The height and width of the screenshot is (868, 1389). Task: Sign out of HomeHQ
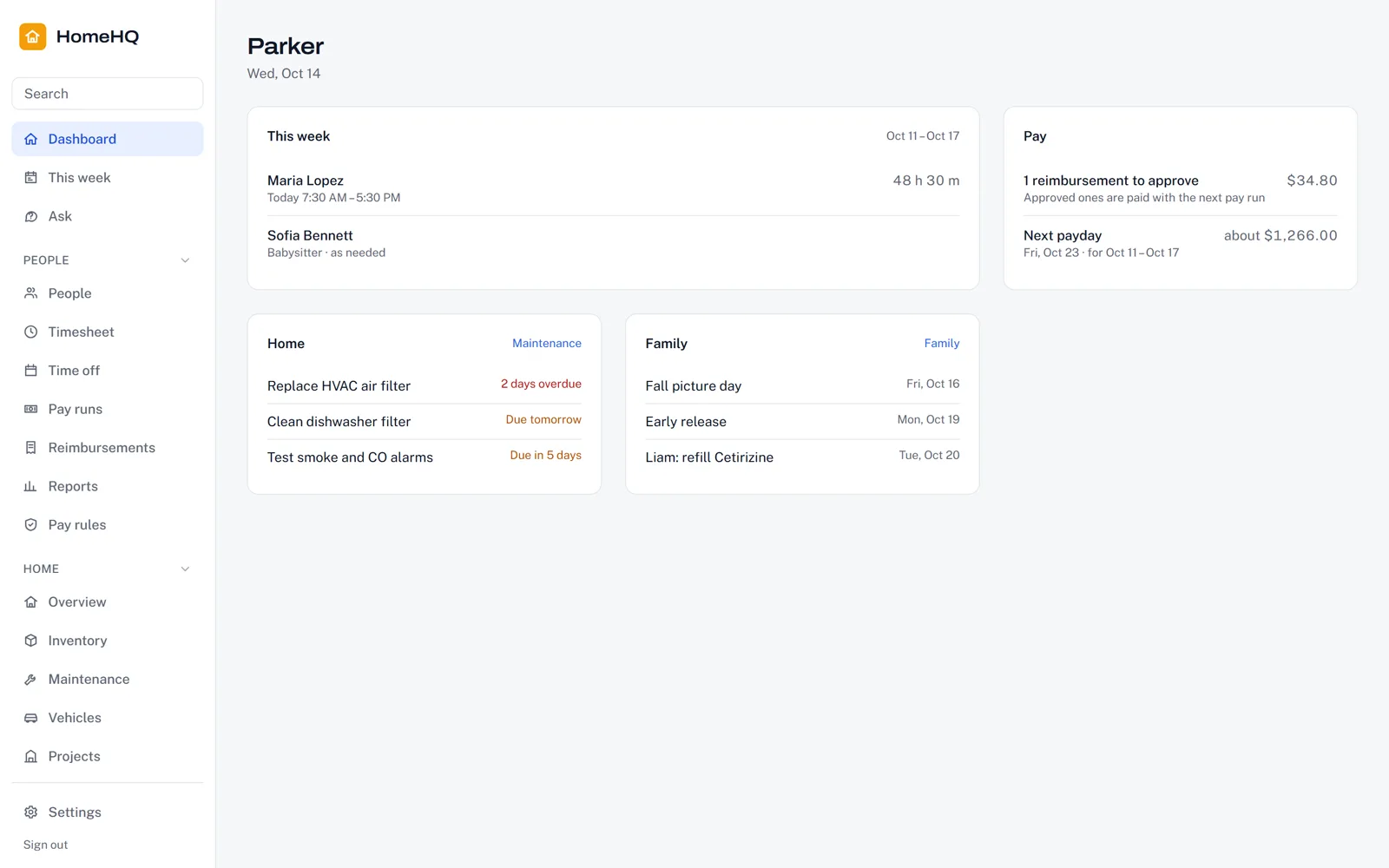click(45, 845)
